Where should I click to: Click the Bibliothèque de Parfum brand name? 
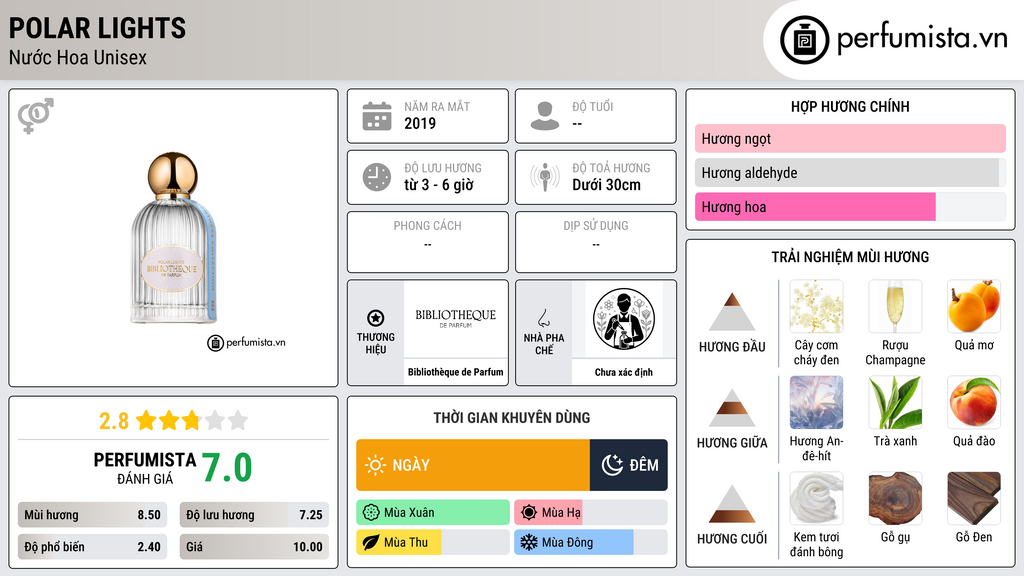point(456,372)
